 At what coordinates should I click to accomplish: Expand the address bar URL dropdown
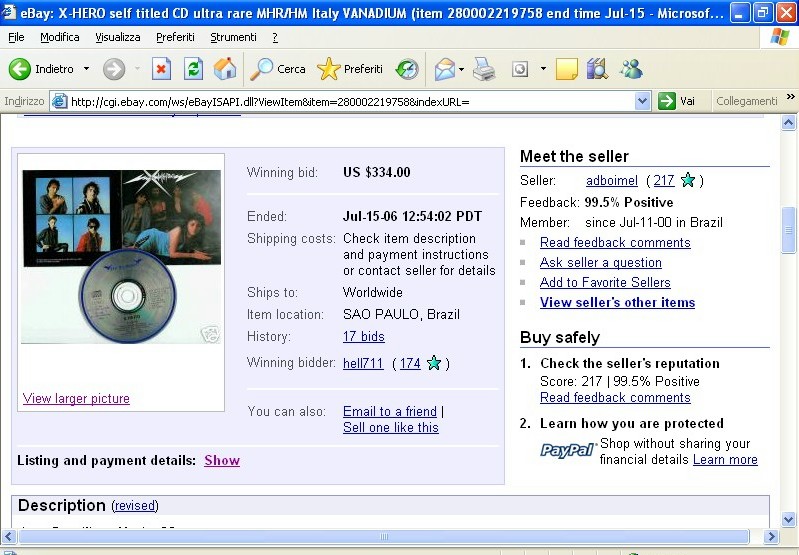tap(643, 101)
